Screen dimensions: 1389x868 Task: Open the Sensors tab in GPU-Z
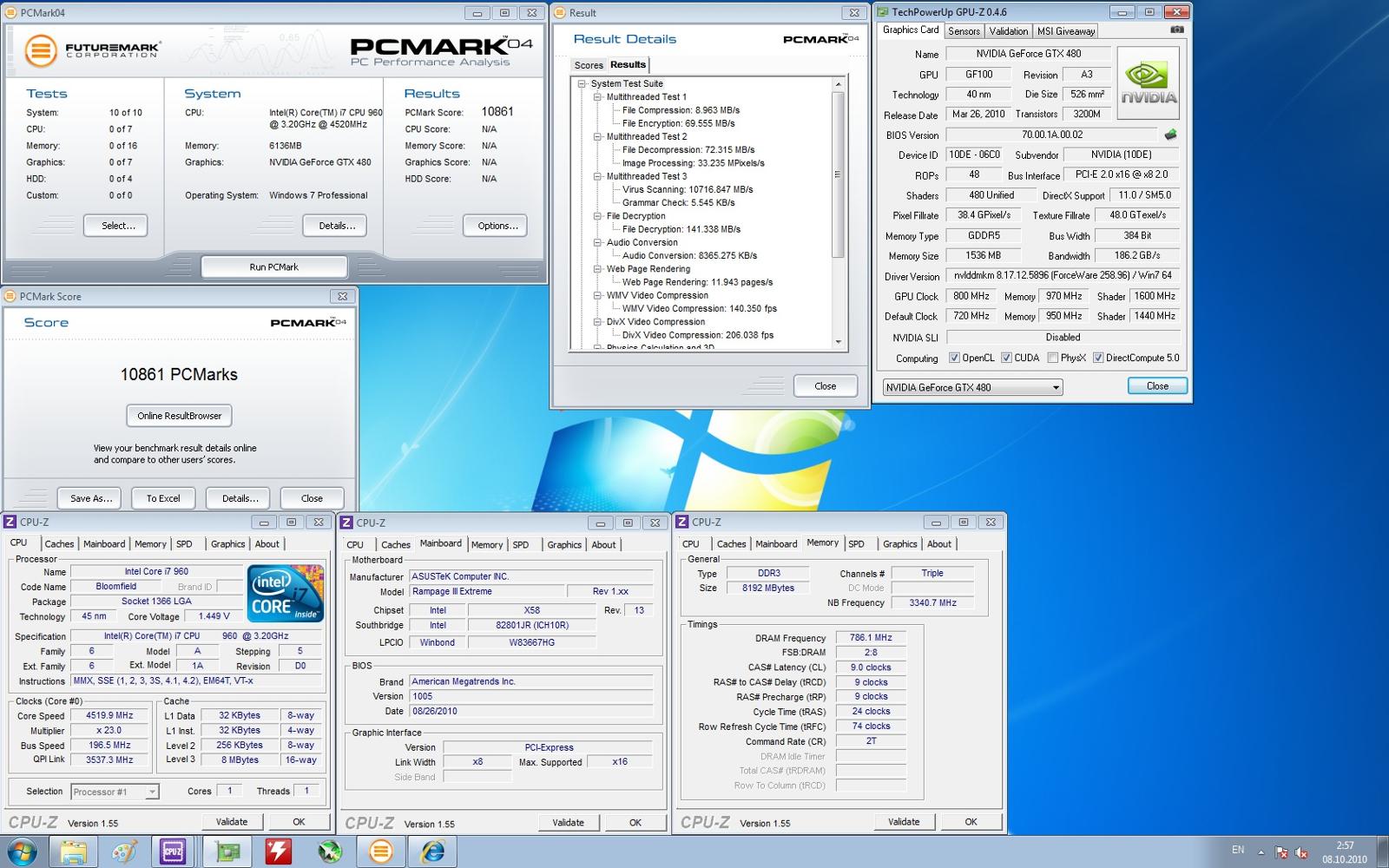[x=964, y=30]
